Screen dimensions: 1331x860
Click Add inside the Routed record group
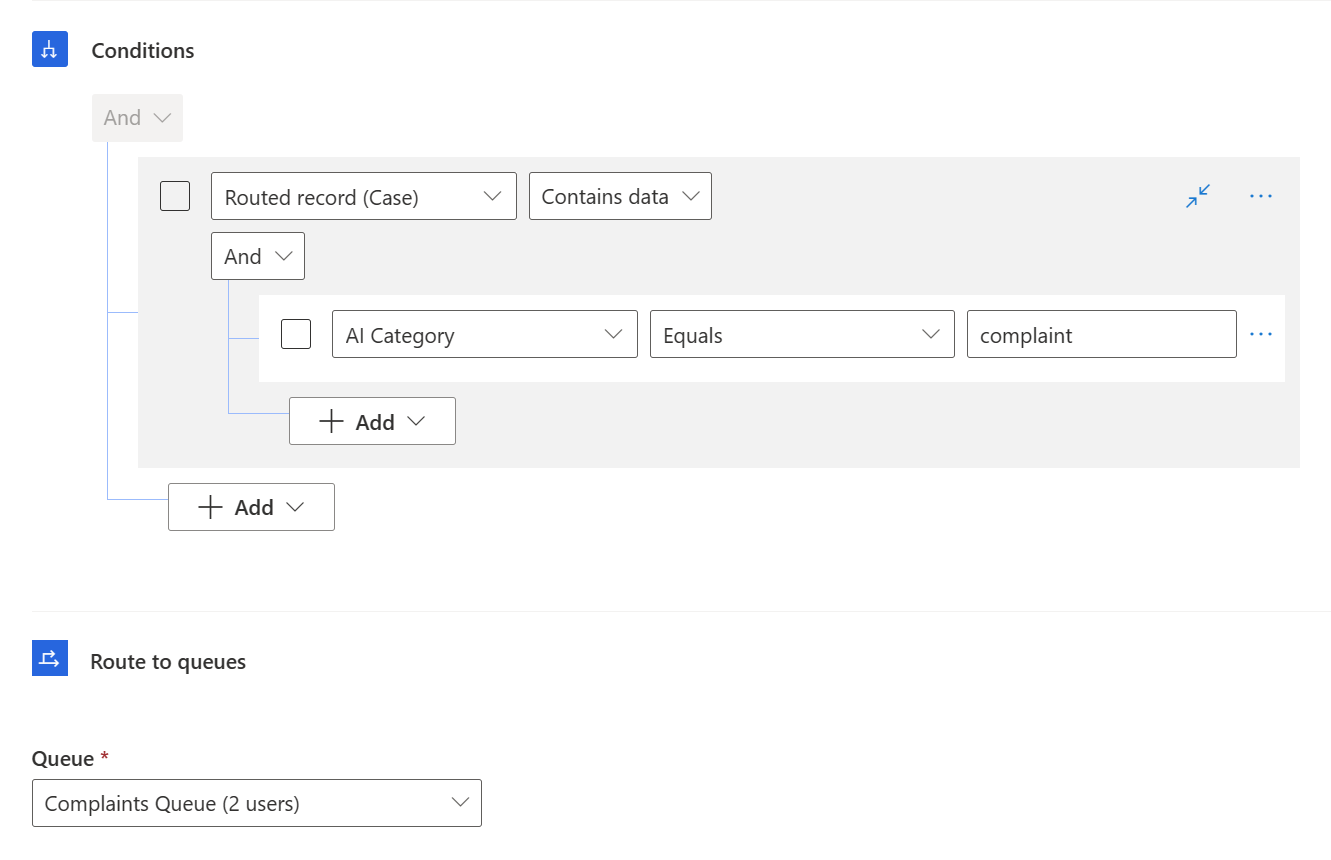click(x=372, y=421)
